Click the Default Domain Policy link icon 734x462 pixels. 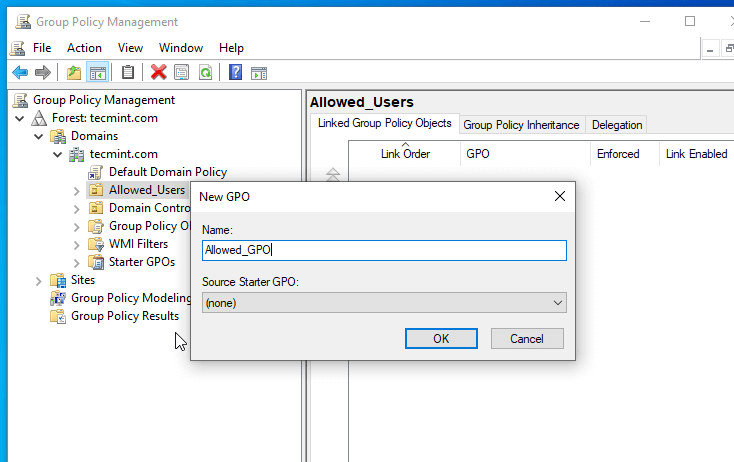pyautogui.click(x=95, y=172)
